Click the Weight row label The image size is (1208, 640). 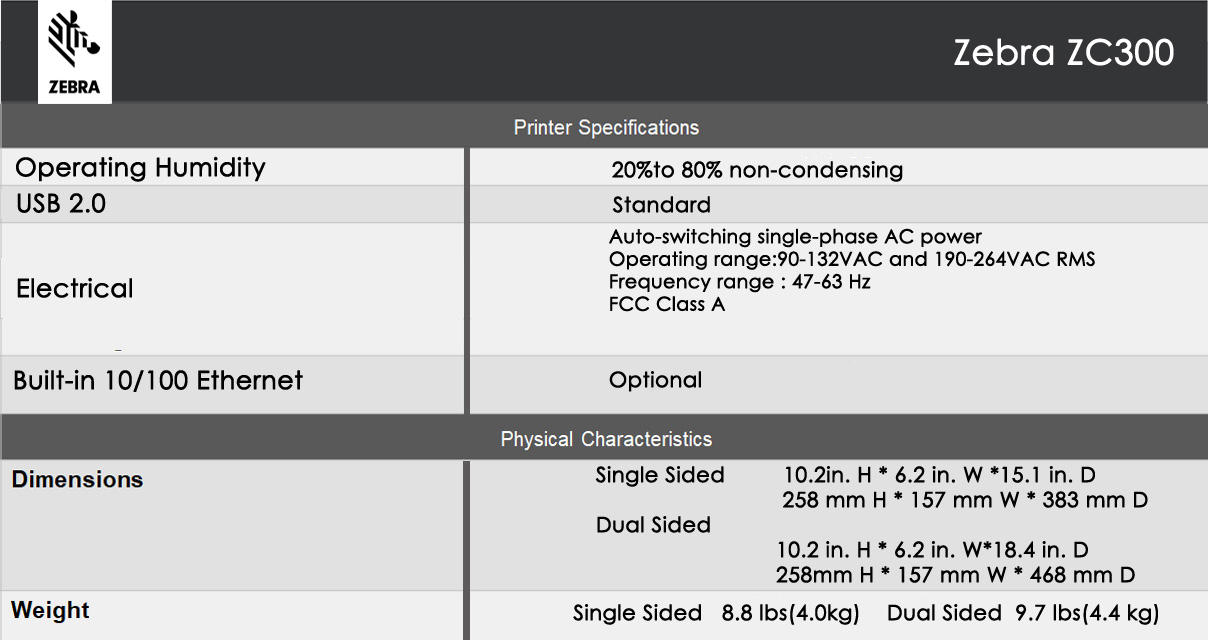tap(50, 610)
